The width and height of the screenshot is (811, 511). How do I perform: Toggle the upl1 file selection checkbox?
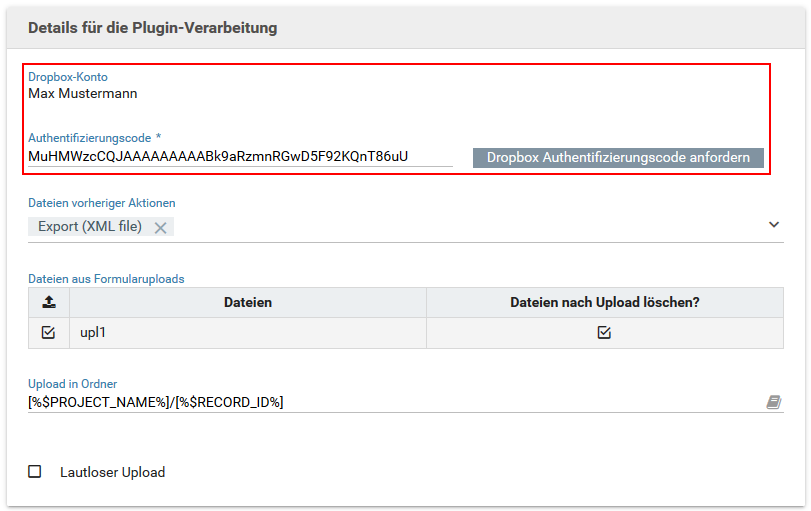click(x=48, y=333)
